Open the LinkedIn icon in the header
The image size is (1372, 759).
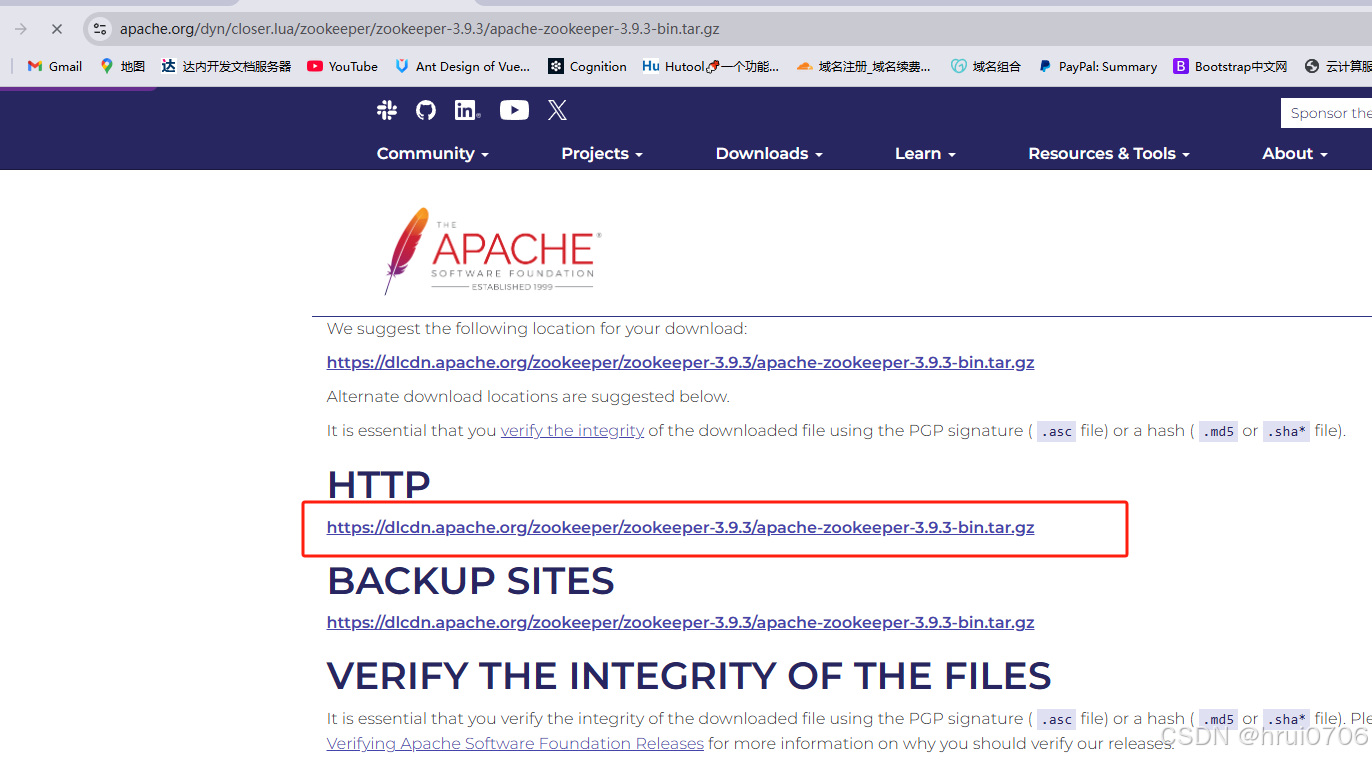467,110
